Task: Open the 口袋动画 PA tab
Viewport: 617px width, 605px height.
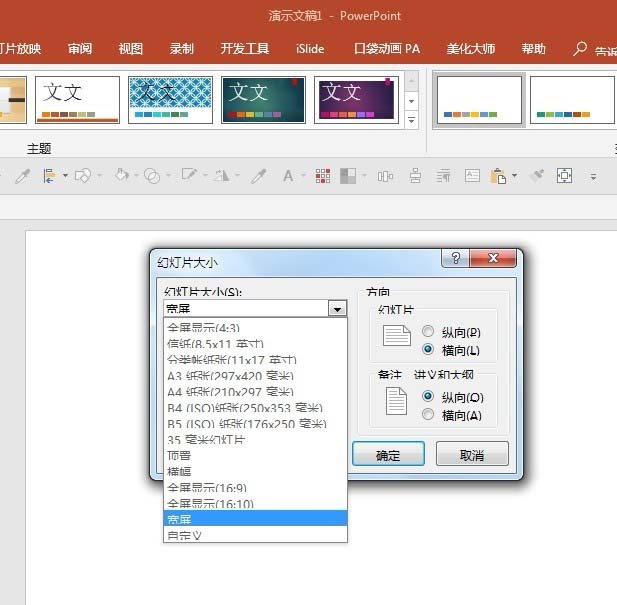Action: pos(387,48)
